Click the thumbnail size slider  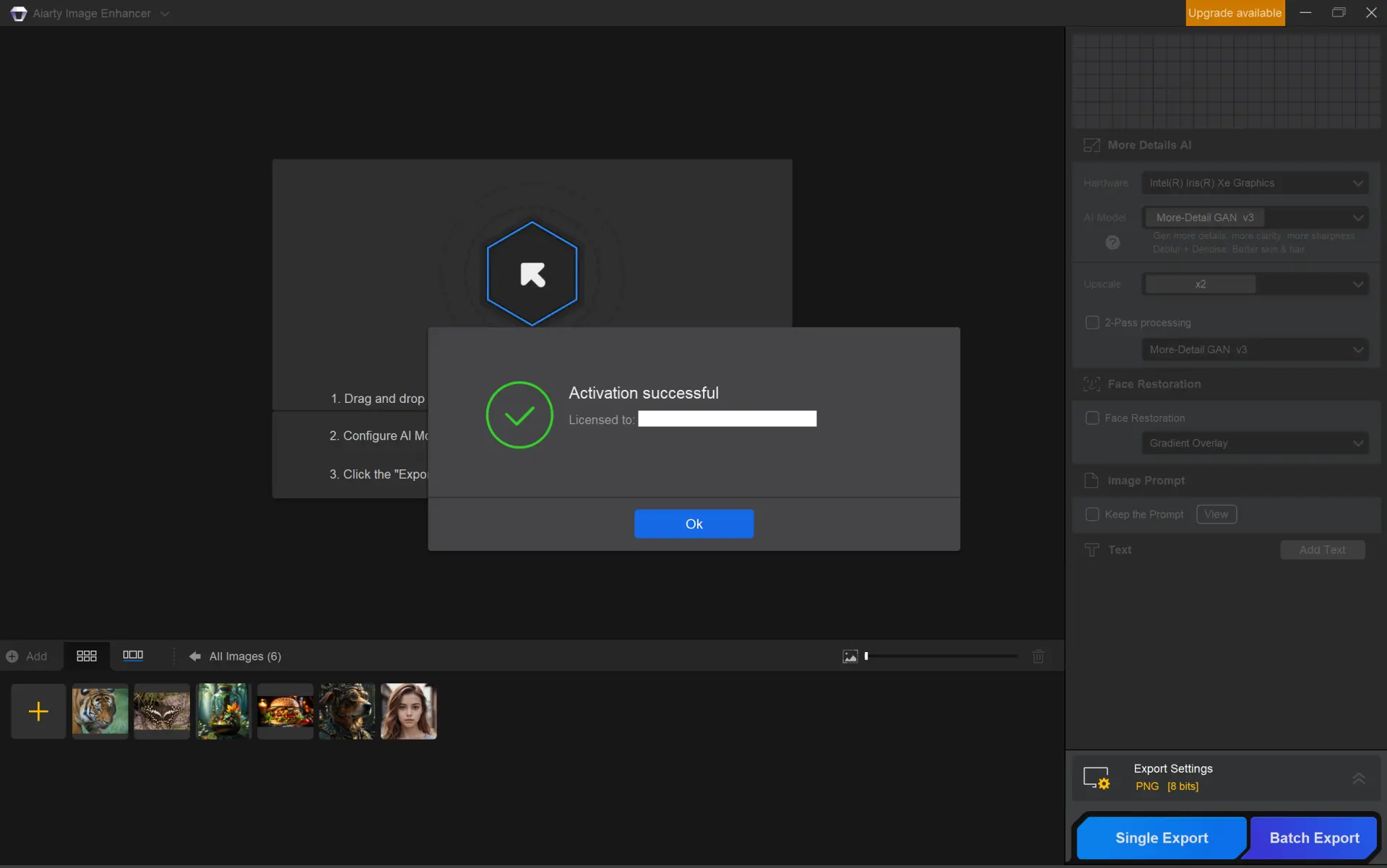pos(941,656)
